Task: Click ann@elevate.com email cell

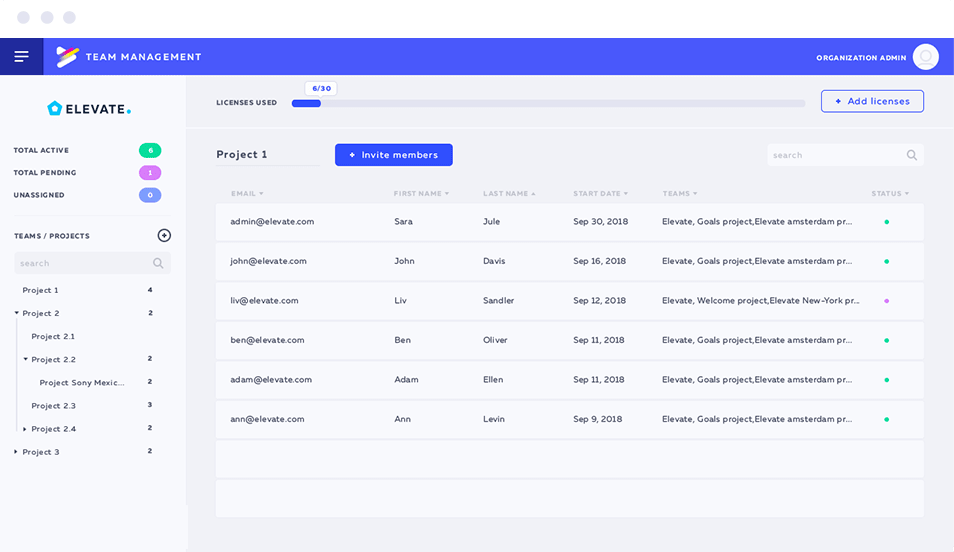Action: point(267,419)
